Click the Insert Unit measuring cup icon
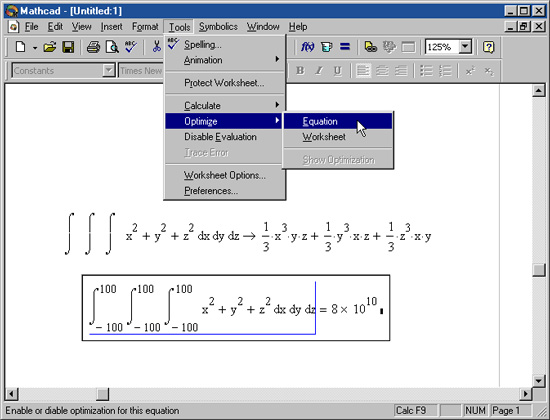The width and height of the screenshot is (550, 420). point(326,47)
